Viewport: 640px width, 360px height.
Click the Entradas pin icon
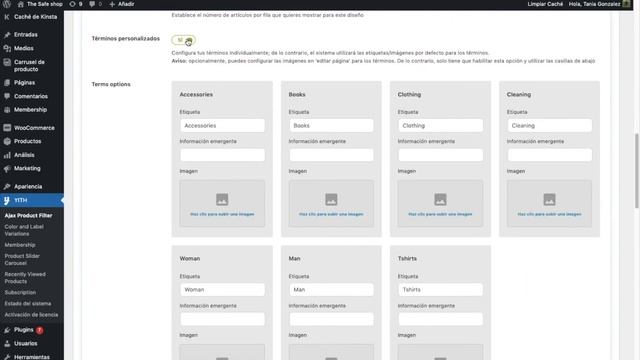[7, 35]
